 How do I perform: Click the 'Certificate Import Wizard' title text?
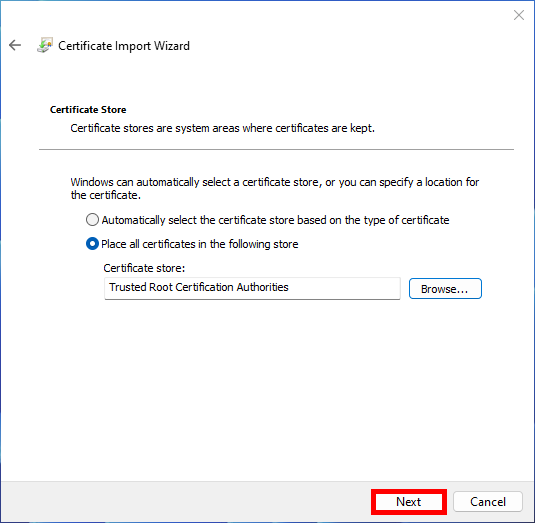[124, 46]
